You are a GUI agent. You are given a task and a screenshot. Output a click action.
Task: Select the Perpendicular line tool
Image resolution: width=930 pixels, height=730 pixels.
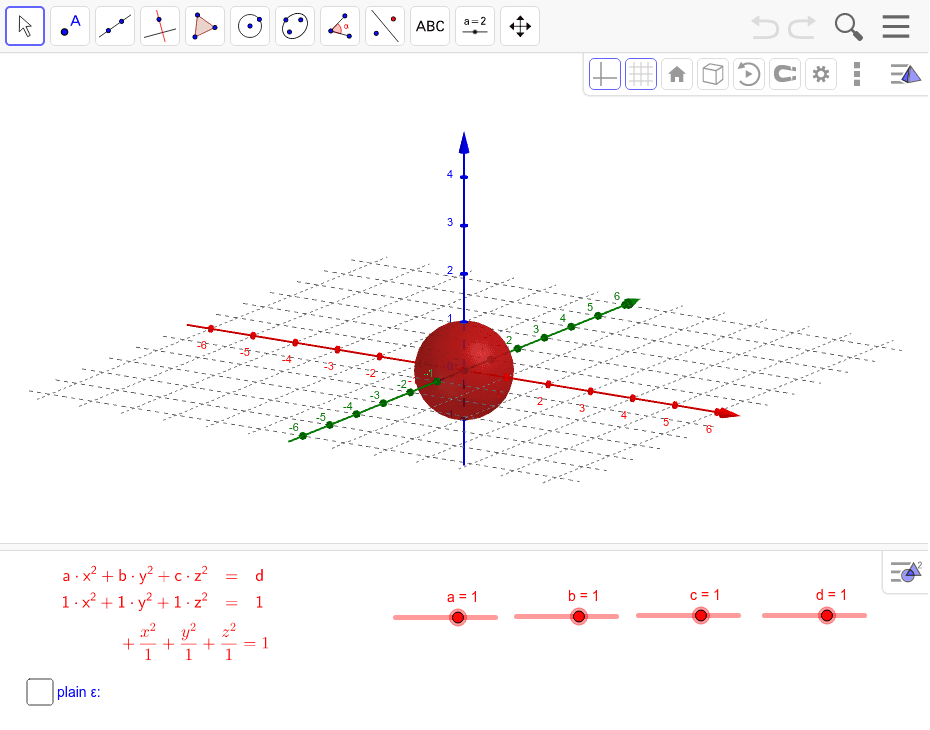click(x=160, y=26)
